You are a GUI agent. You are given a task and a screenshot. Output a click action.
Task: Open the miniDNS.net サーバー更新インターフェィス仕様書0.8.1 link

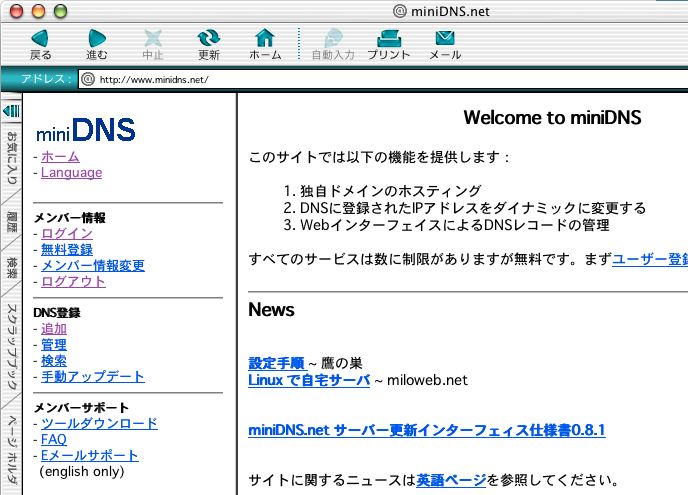click(426, 430)
